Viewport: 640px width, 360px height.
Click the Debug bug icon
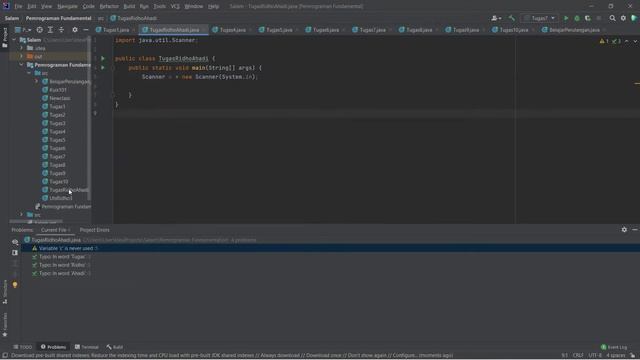tap(577, 18)
